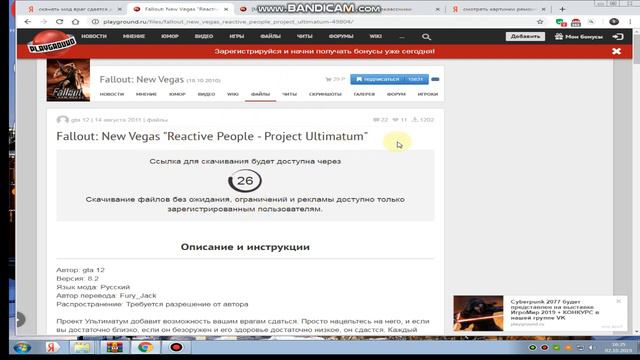Expand the more menu dots in header
Screen dimensions: 640x360
click(x=402, y=37)
